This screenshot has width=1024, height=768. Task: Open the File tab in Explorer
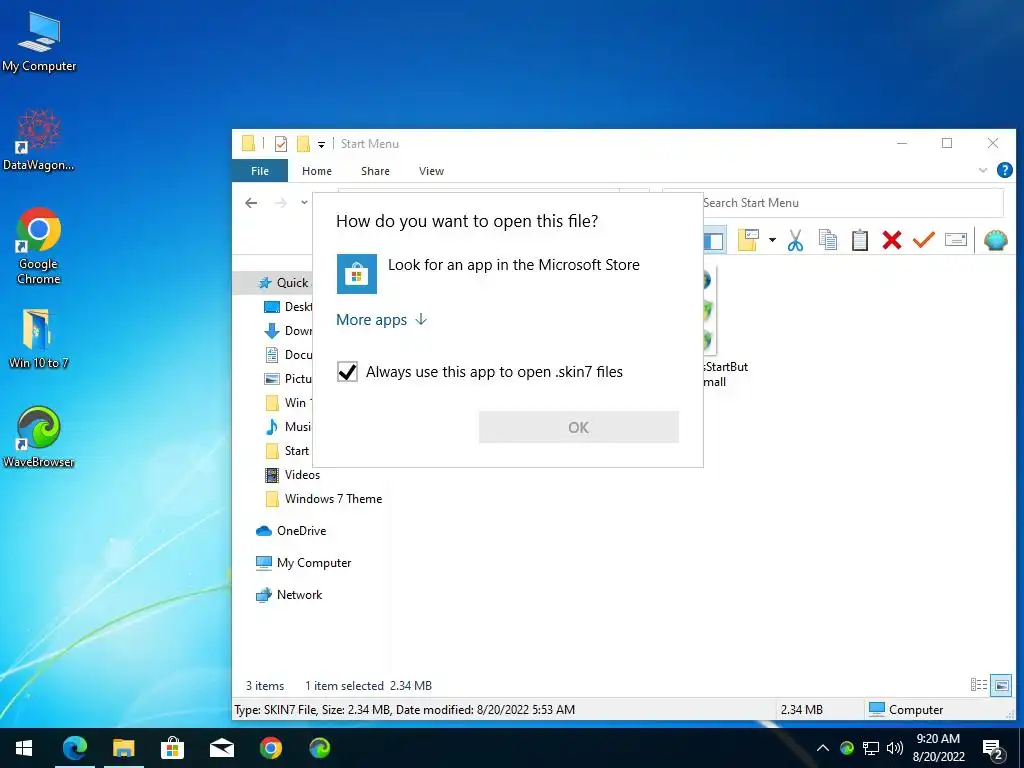pyautogui.click(x=260, y=171)
